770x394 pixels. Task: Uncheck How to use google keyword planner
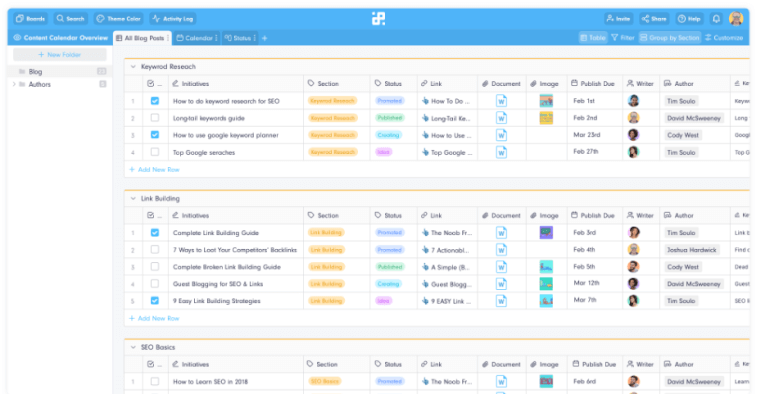click(155, 135)
